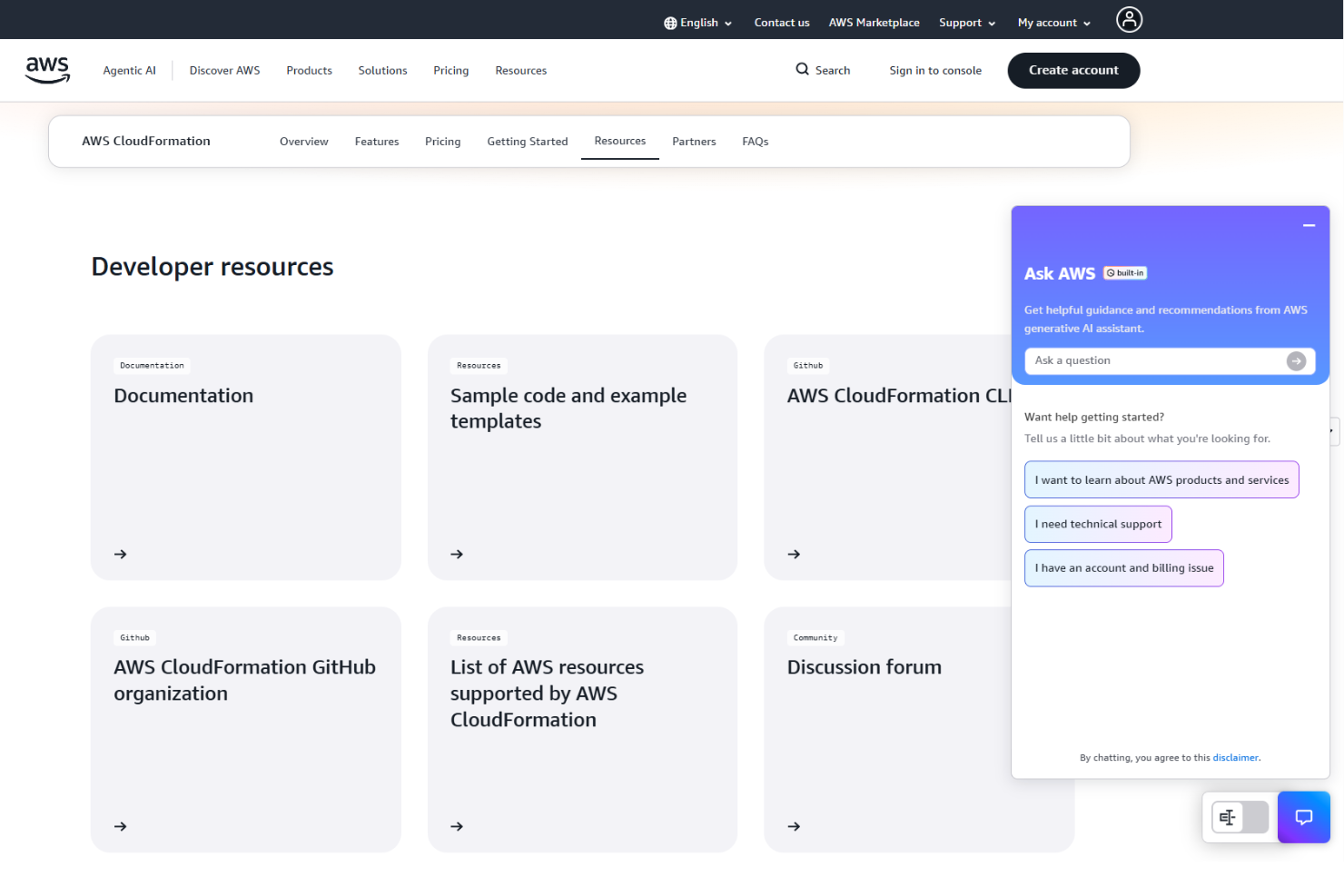The height and width of the screenshot is (896, 1344).
Task: Click Contact us link
Action: [x=782, y=23]
